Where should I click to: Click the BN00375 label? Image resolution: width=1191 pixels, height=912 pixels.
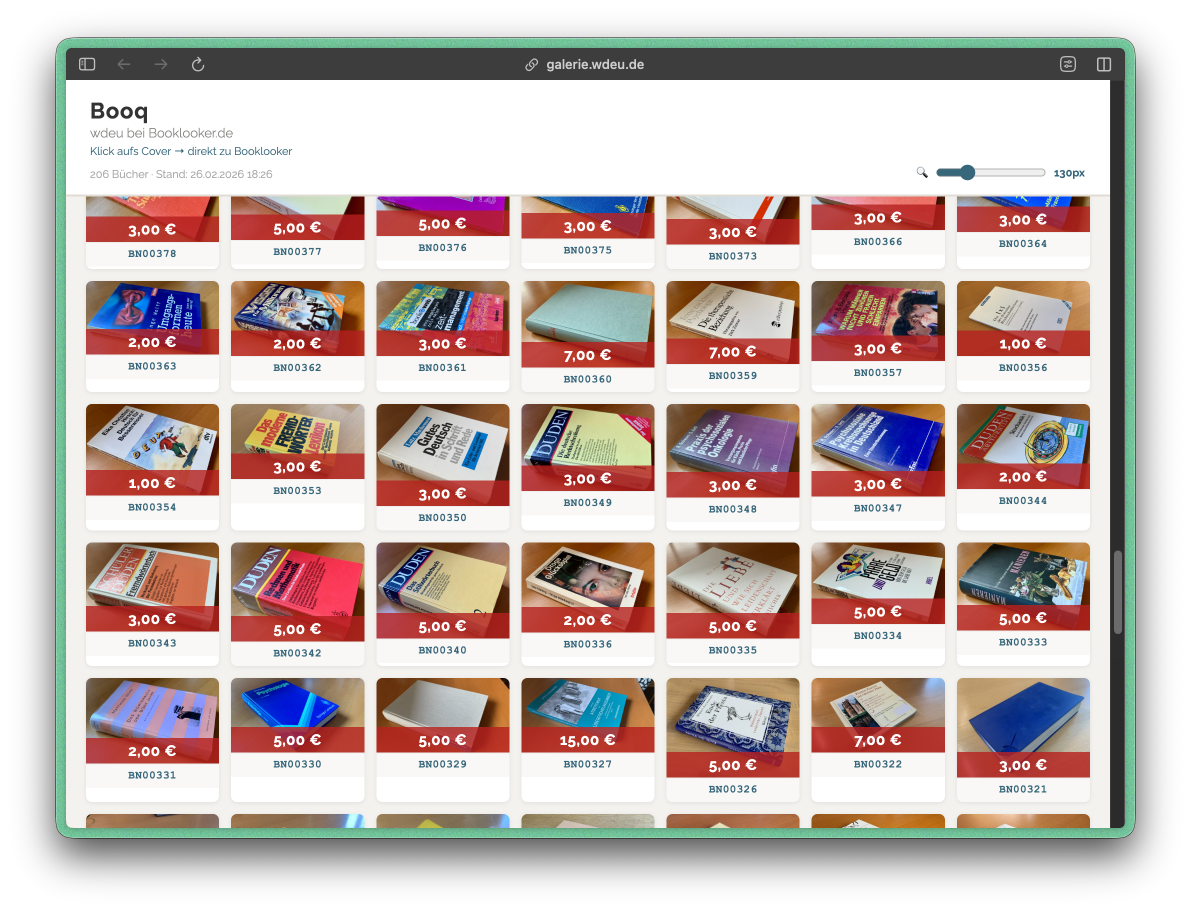pos(587,250)
